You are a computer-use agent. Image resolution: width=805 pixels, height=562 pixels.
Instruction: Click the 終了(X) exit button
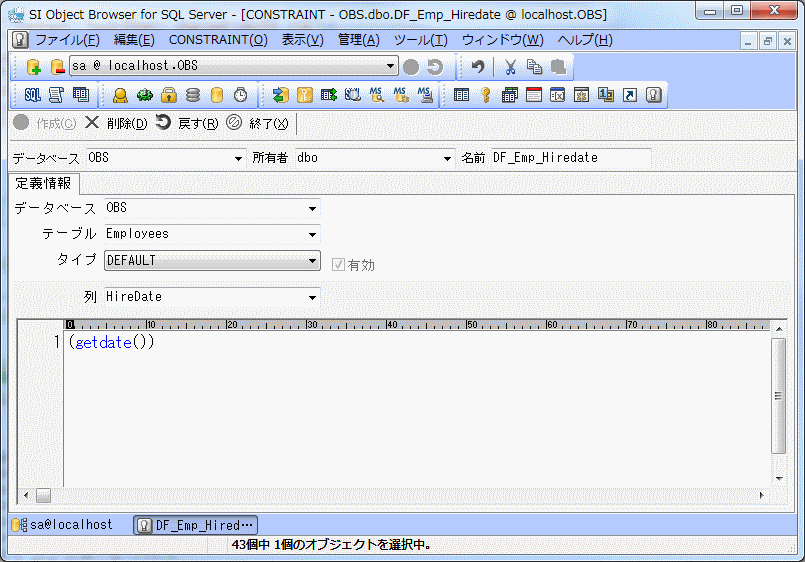coord(258,123)
